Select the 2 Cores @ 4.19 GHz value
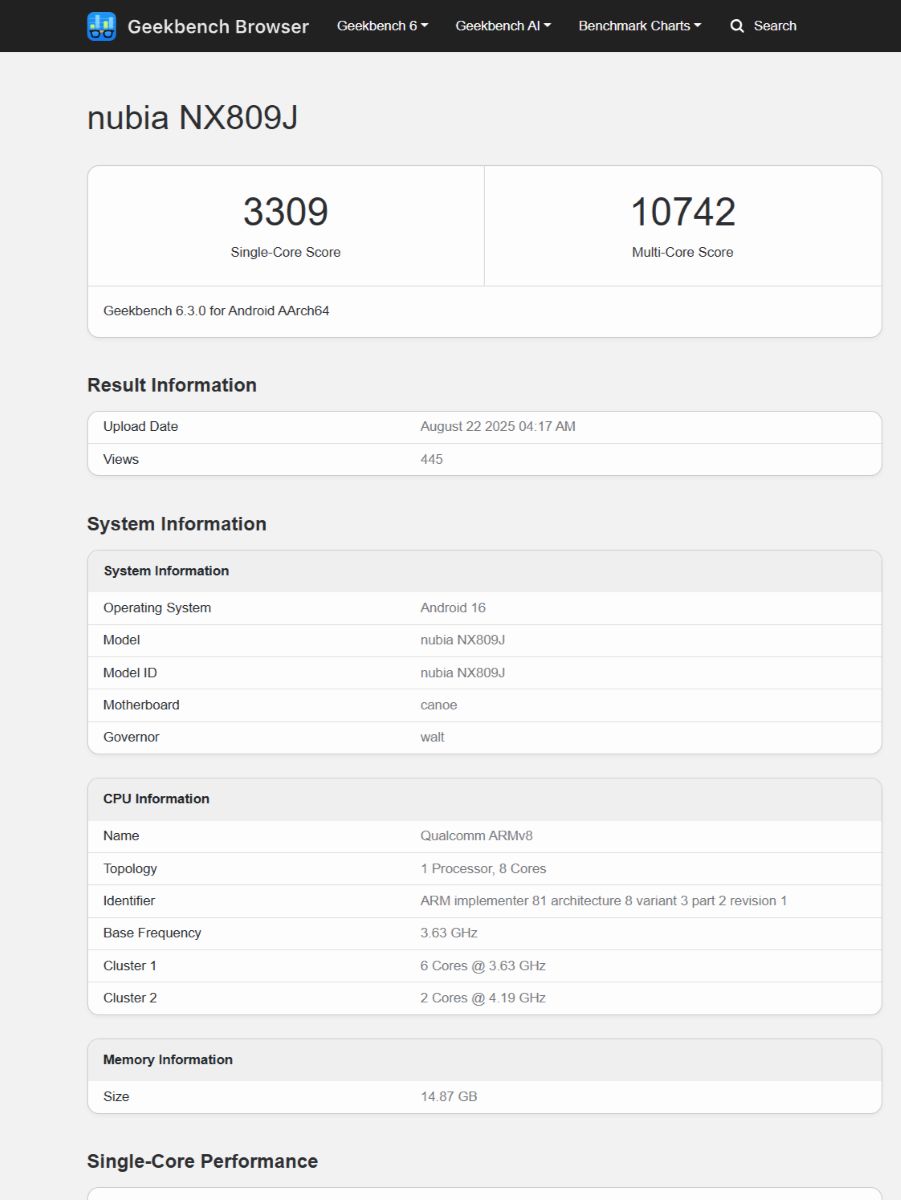 point(483,998)
